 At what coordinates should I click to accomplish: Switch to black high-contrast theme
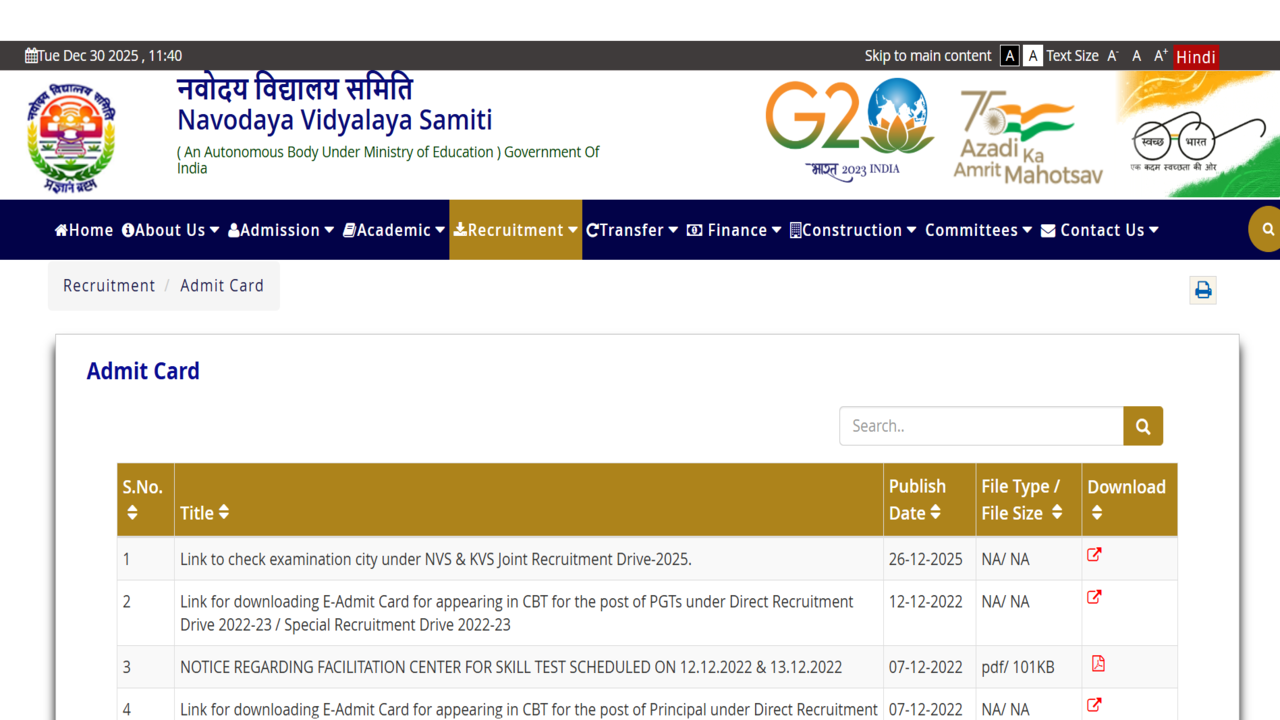click(x=1010, y=56)
